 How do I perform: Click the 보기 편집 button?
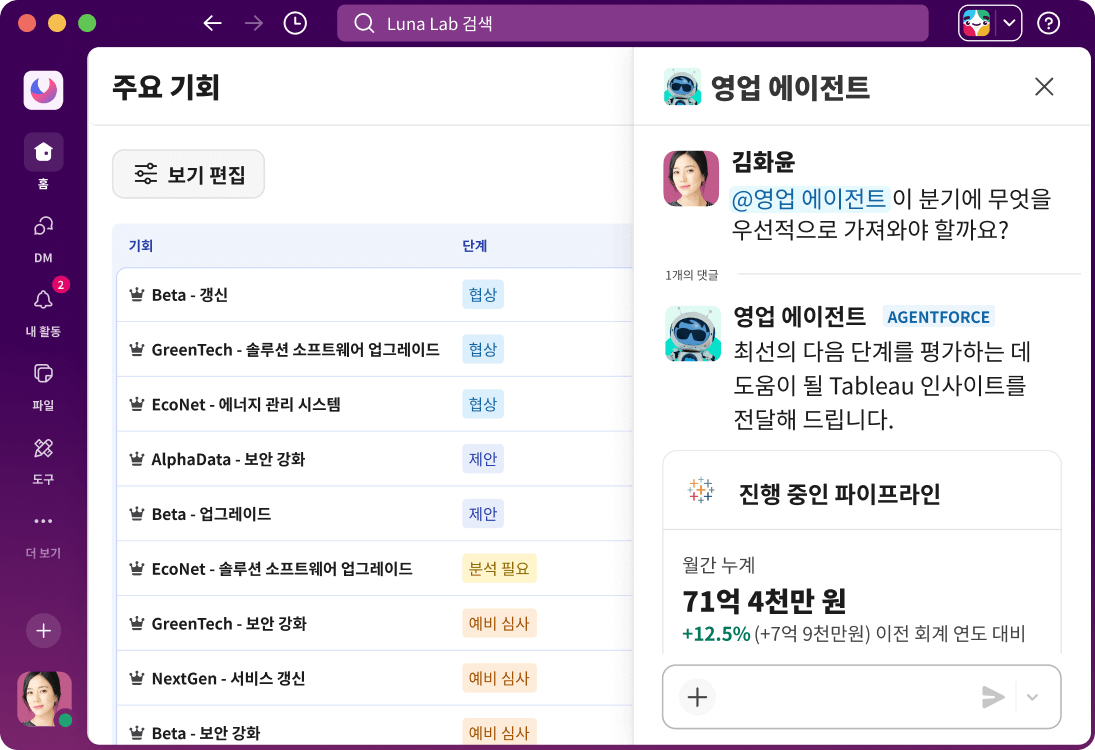(x=188, y=174)
